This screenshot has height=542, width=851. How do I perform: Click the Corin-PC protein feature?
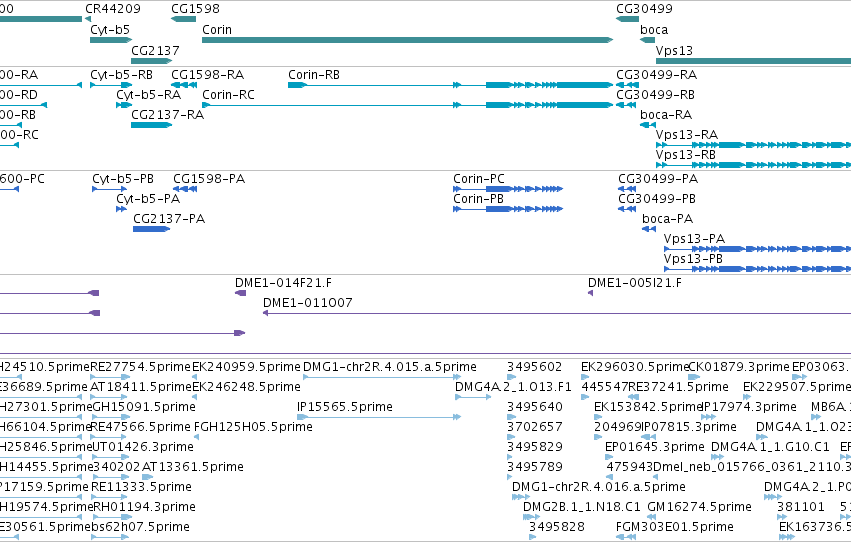(508, 189)
